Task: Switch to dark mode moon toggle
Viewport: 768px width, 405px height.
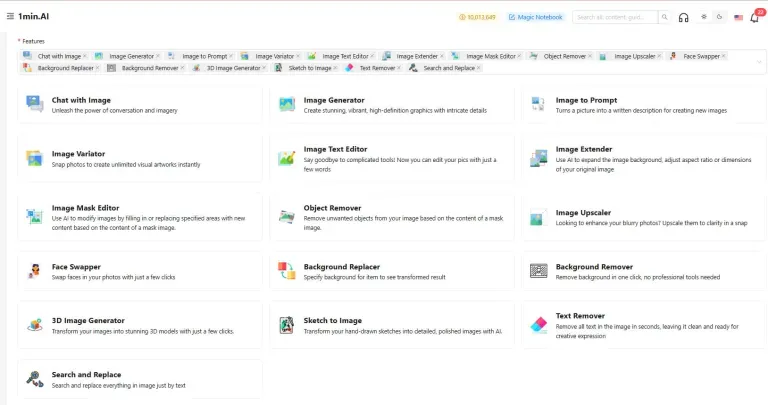Action: coord(720,17)
